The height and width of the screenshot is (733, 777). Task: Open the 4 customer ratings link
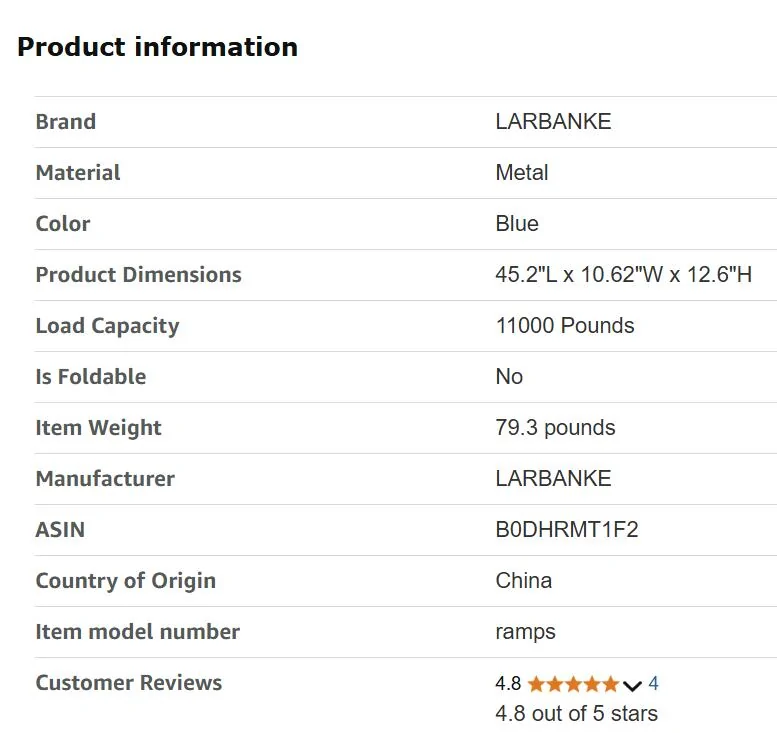pos(653,684)
